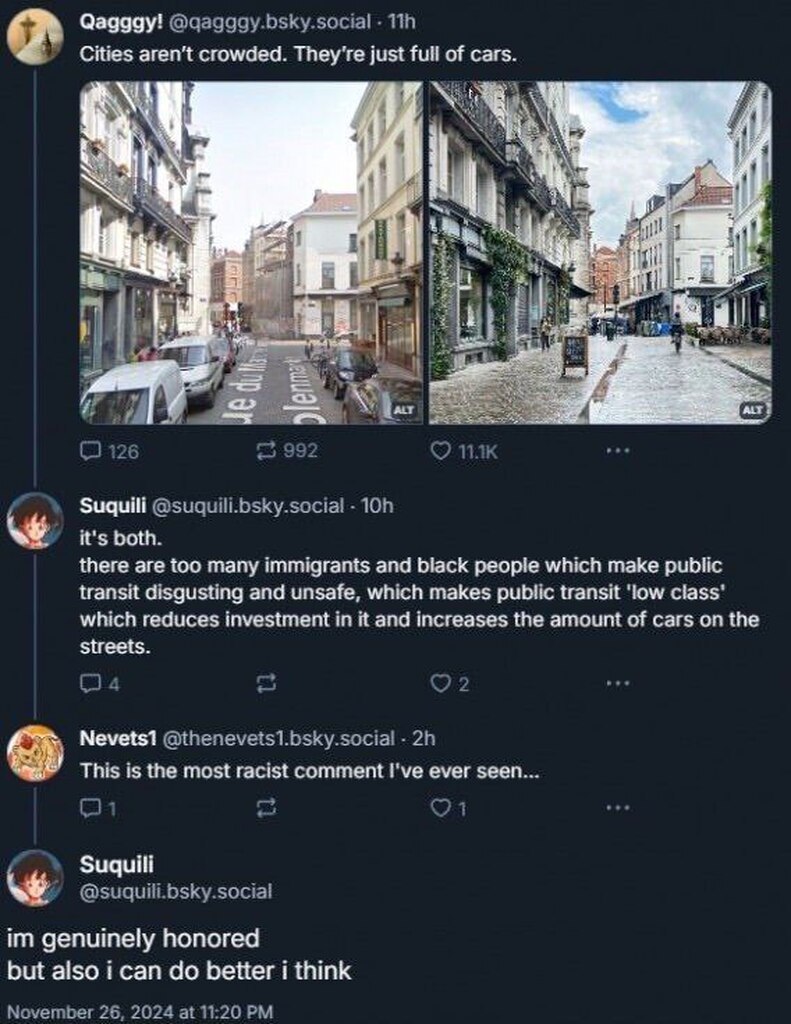Open more options on Suquili's comment
Image resolution: width=791 pixels, height=1024 pixels.
click(x=618, y=684)
